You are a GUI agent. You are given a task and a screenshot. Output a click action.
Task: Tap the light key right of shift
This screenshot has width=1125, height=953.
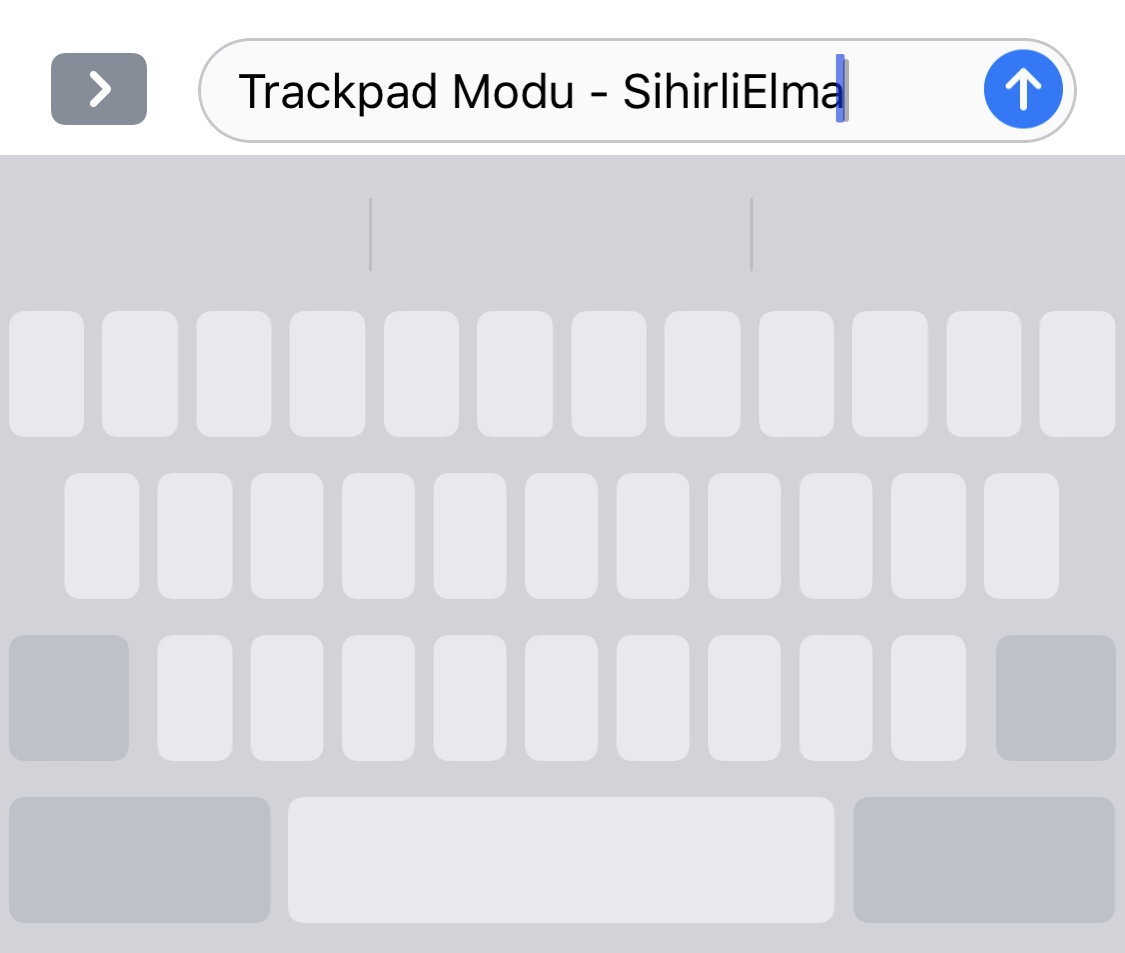(195, 697)
